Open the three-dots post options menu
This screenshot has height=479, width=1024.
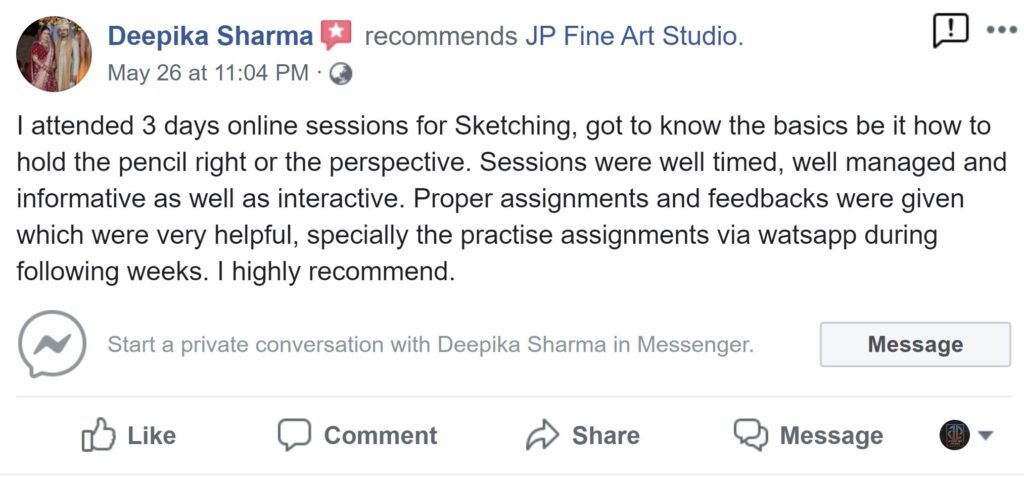1002,30
